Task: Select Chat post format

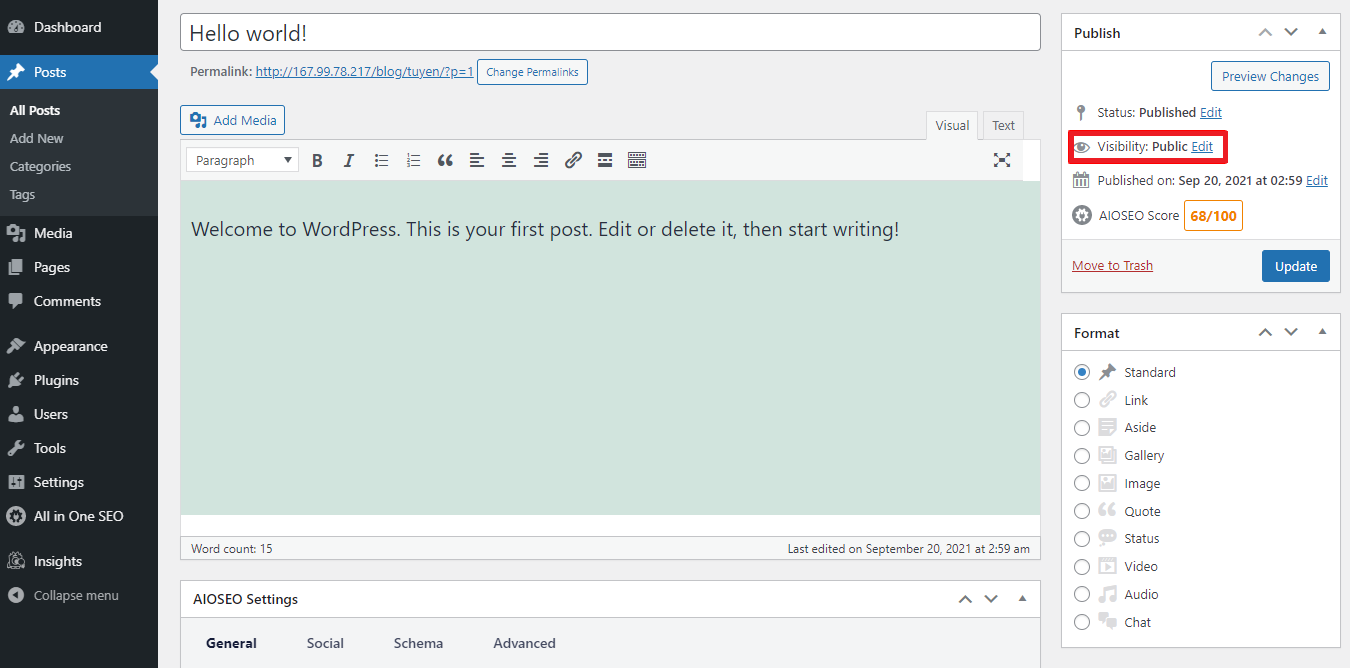Action: (1082, 622)
